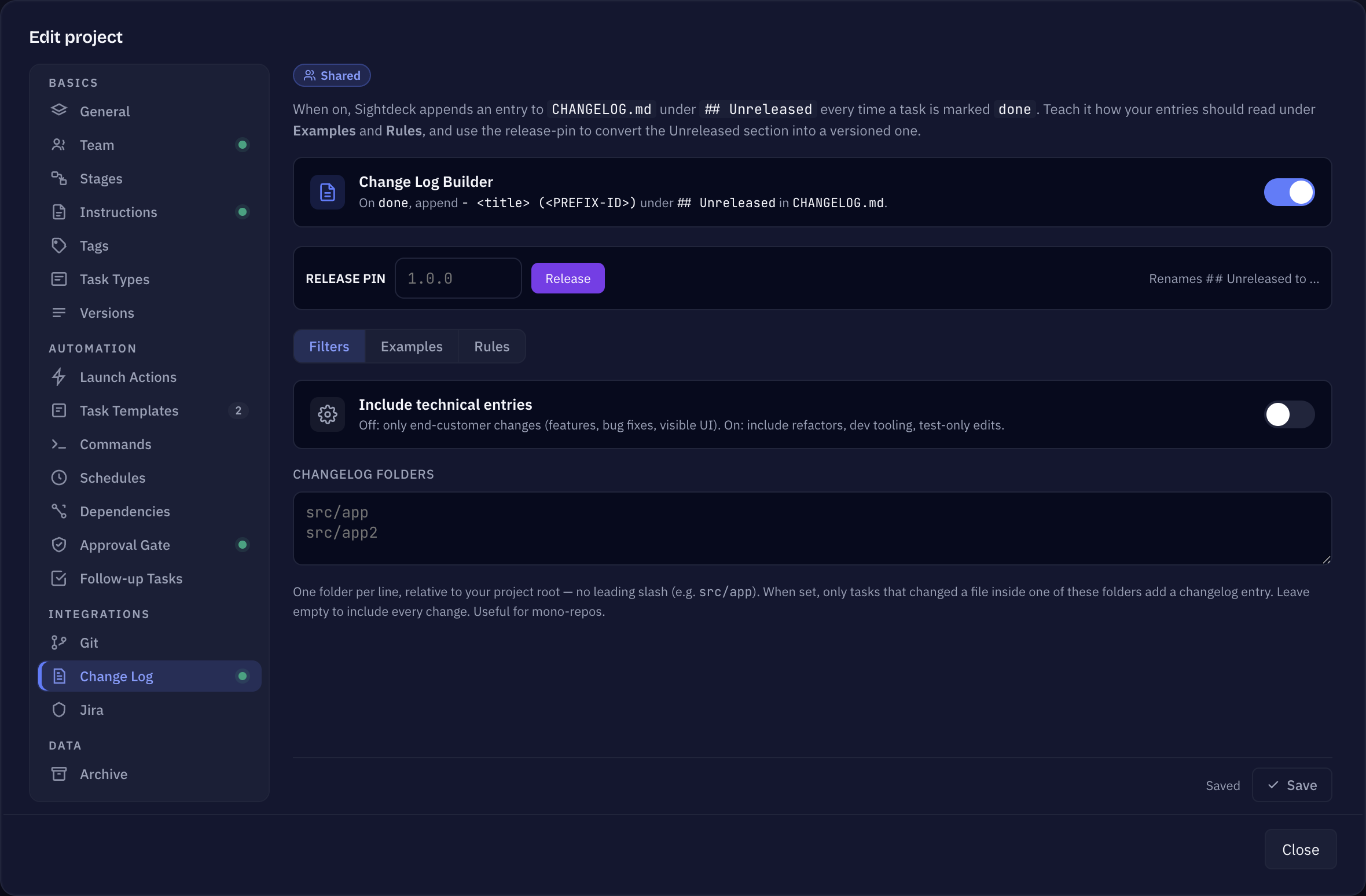This screenshot has height=896, width=1366.
Task: Disable the Change Log Builder toggle
Action: [1289, 192]
